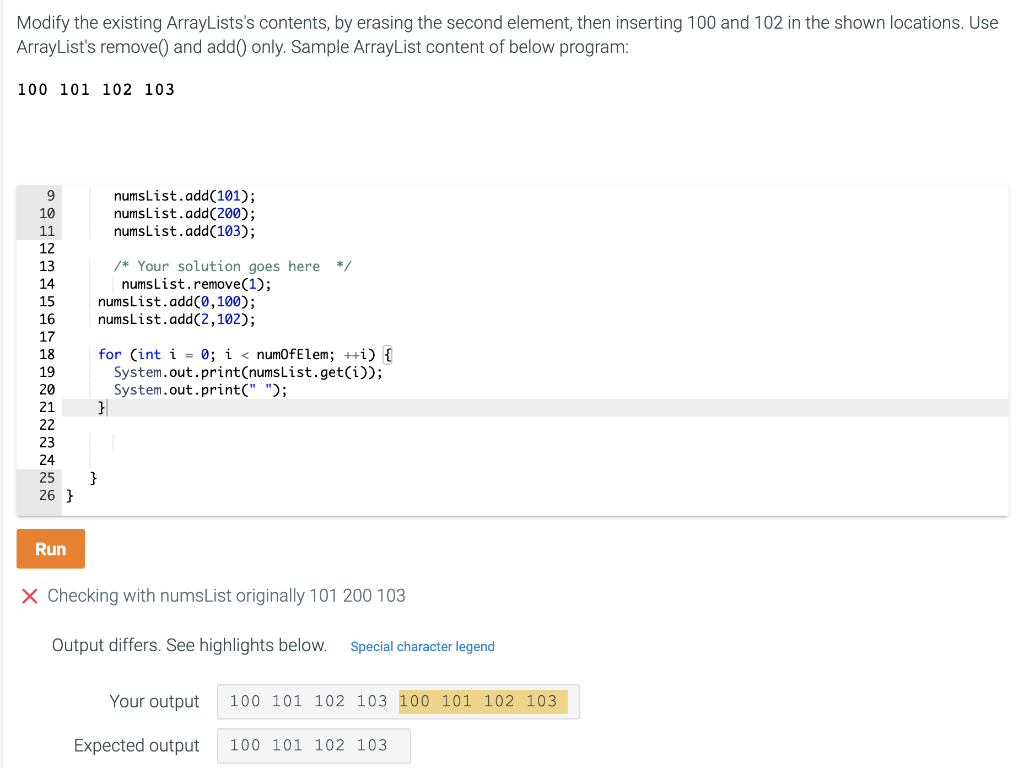Click code line numsList.add(200);
The image size is (1024, 768).
pyautogui.click(x=185, y=214)
